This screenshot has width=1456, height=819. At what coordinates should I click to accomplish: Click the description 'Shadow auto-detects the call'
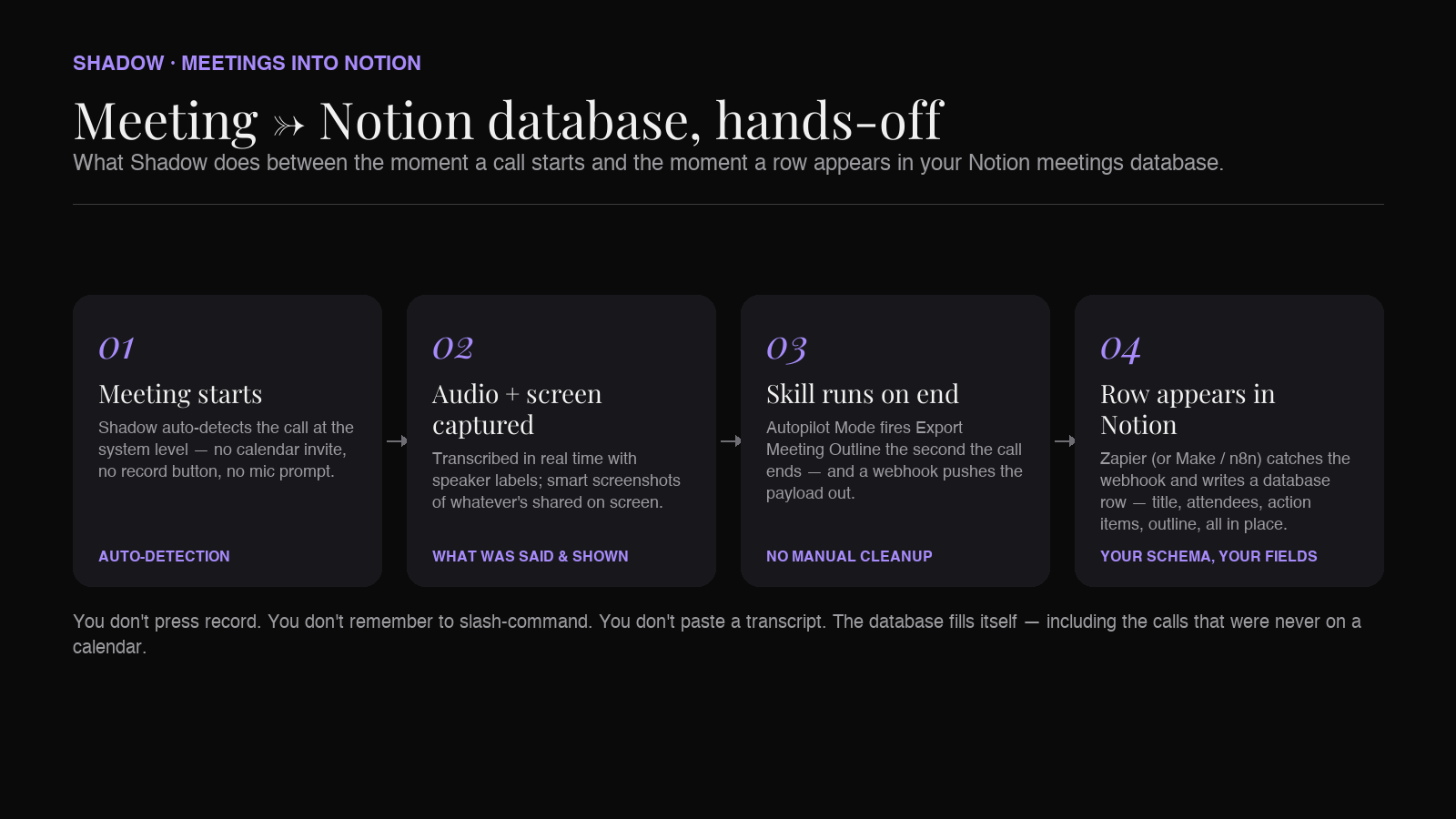(227, 450)
